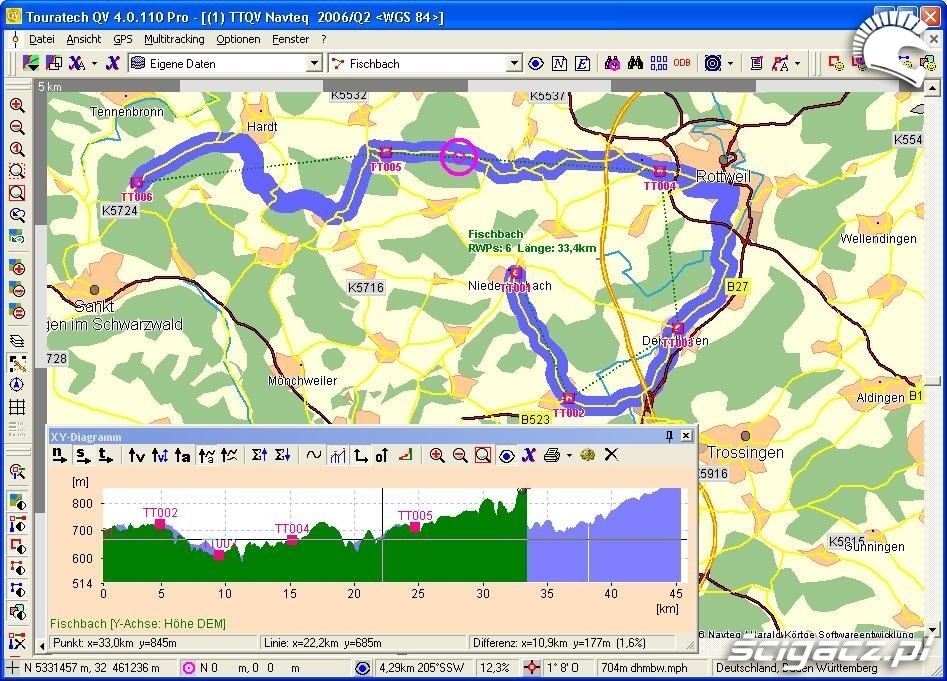Open the Fischbach route dropdown
The image size is (947, 681).
[514, 63]
